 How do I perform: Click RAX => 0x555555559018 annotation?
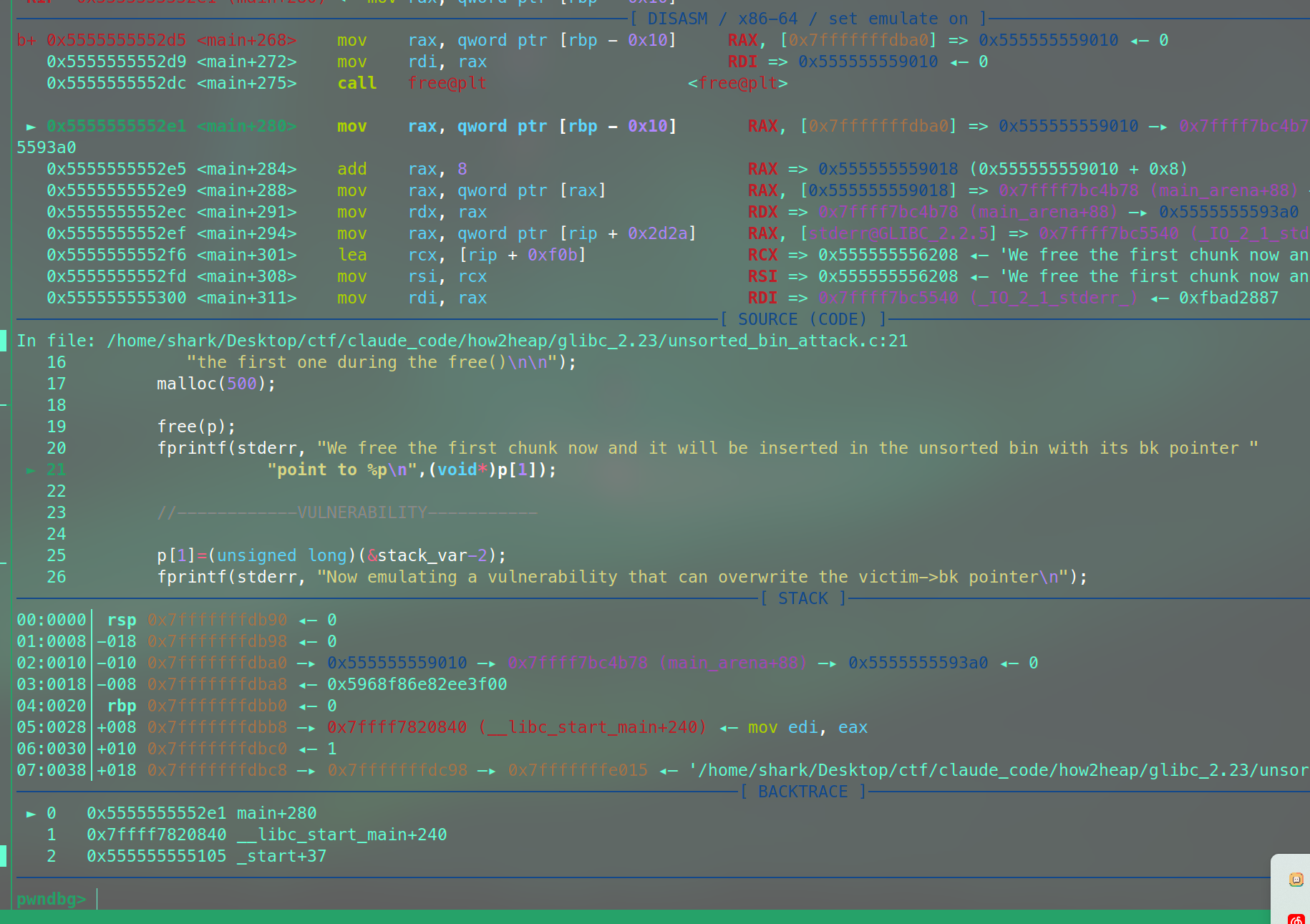[853, 169]
